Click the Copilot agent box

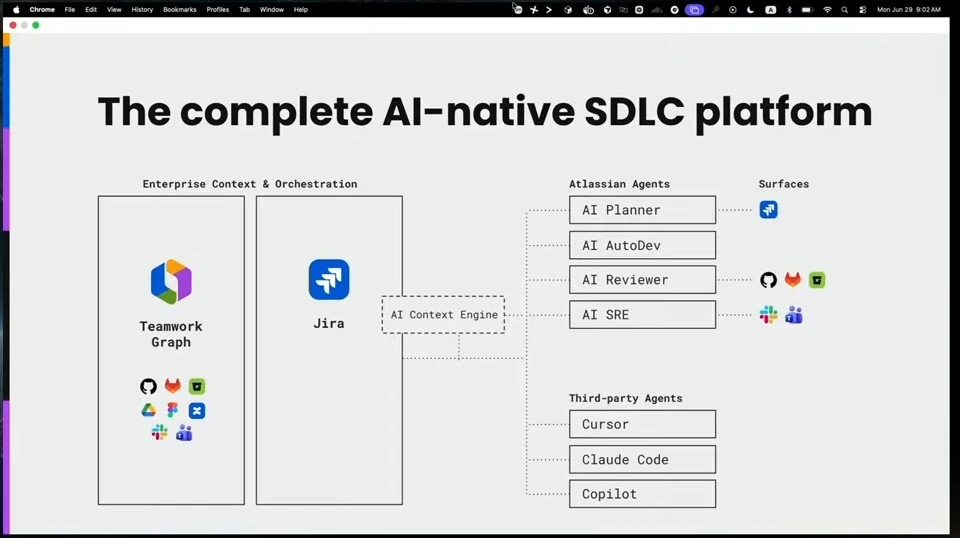[x=642, y=494]
